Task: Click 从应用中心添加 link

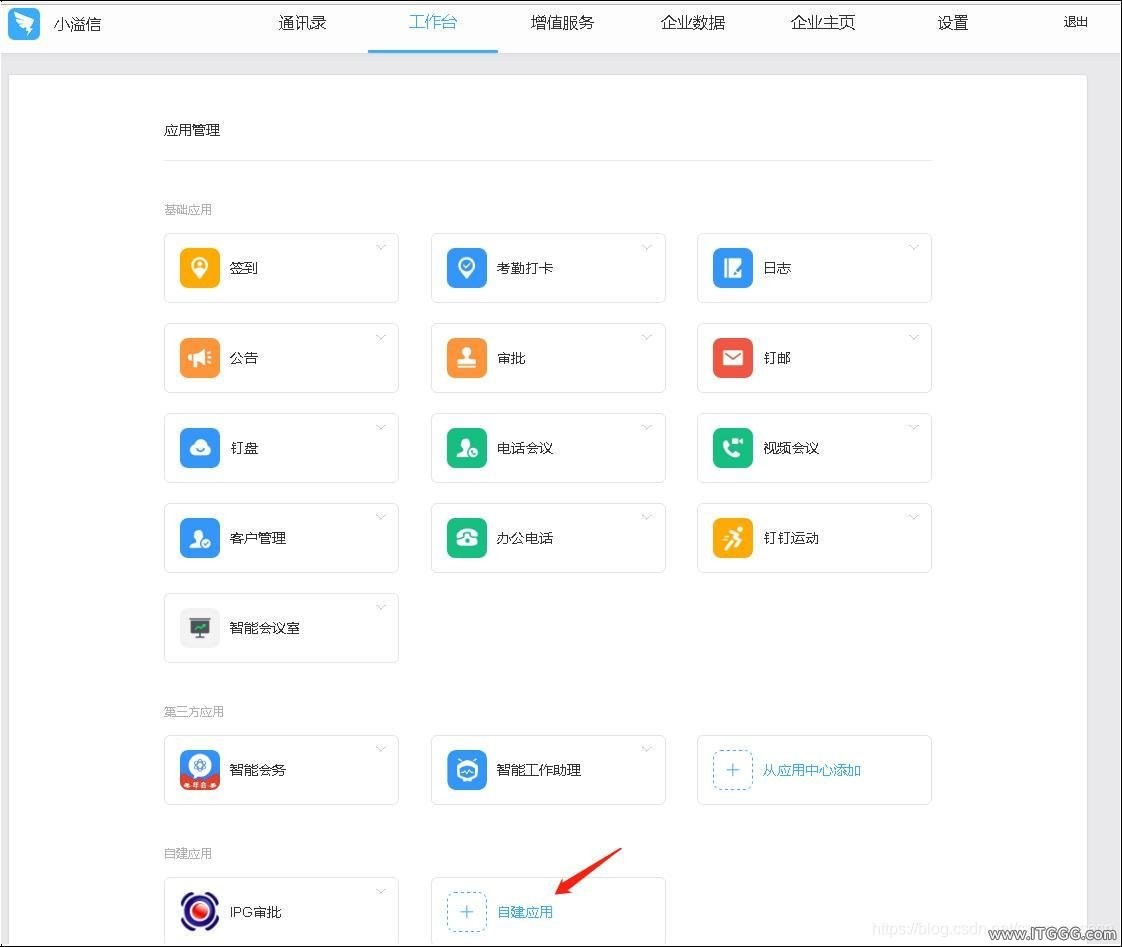Action: [811, 770]
